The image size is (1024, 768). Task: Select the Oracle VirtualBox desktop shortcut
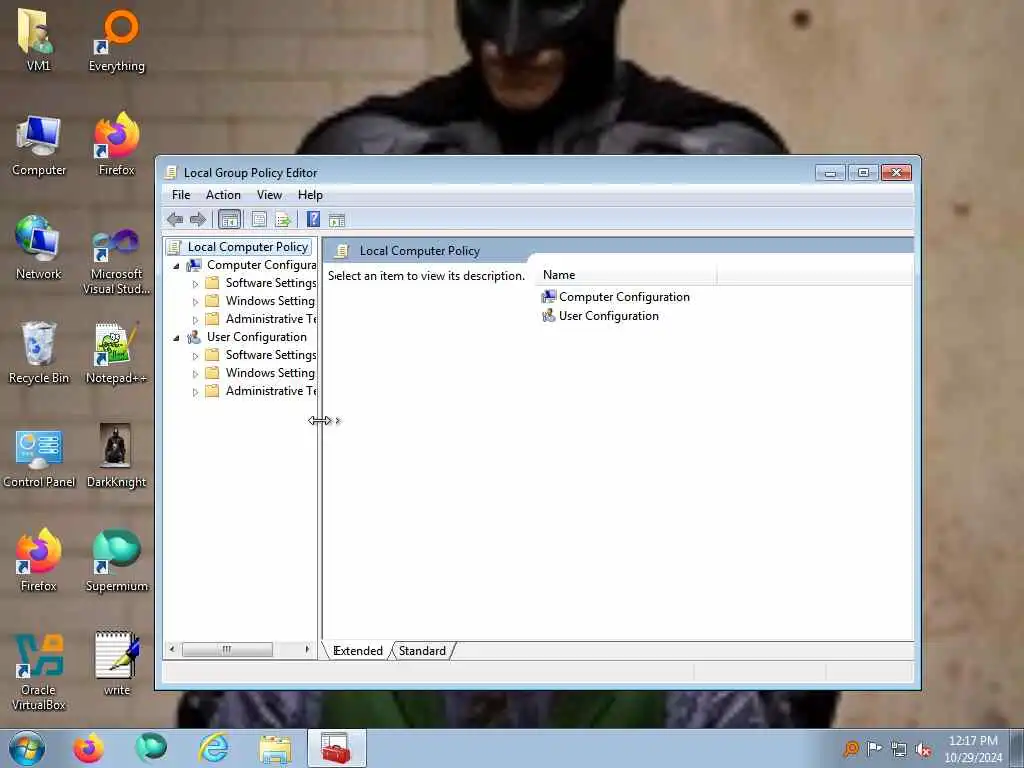[39, 671]
